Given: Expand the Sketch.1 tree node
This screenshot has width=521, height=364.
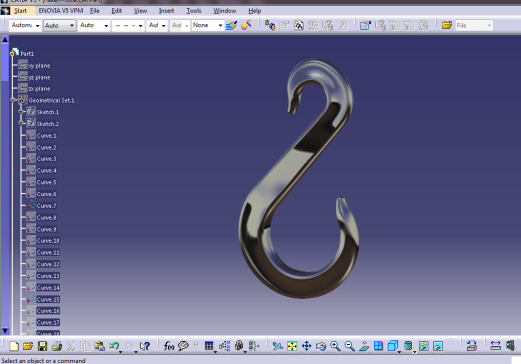Looking at the screenshot, I should (21, 112).
